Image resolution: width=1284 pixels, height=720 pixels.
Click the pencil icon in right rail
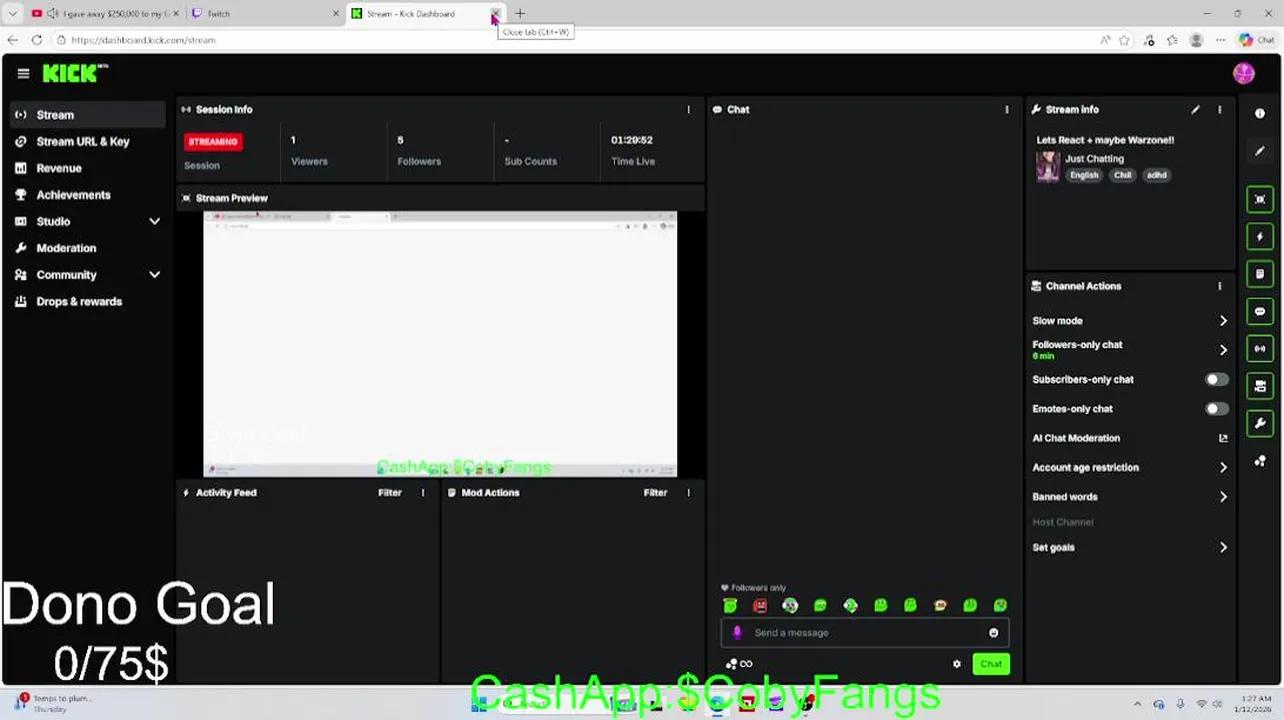[1260, 151]
